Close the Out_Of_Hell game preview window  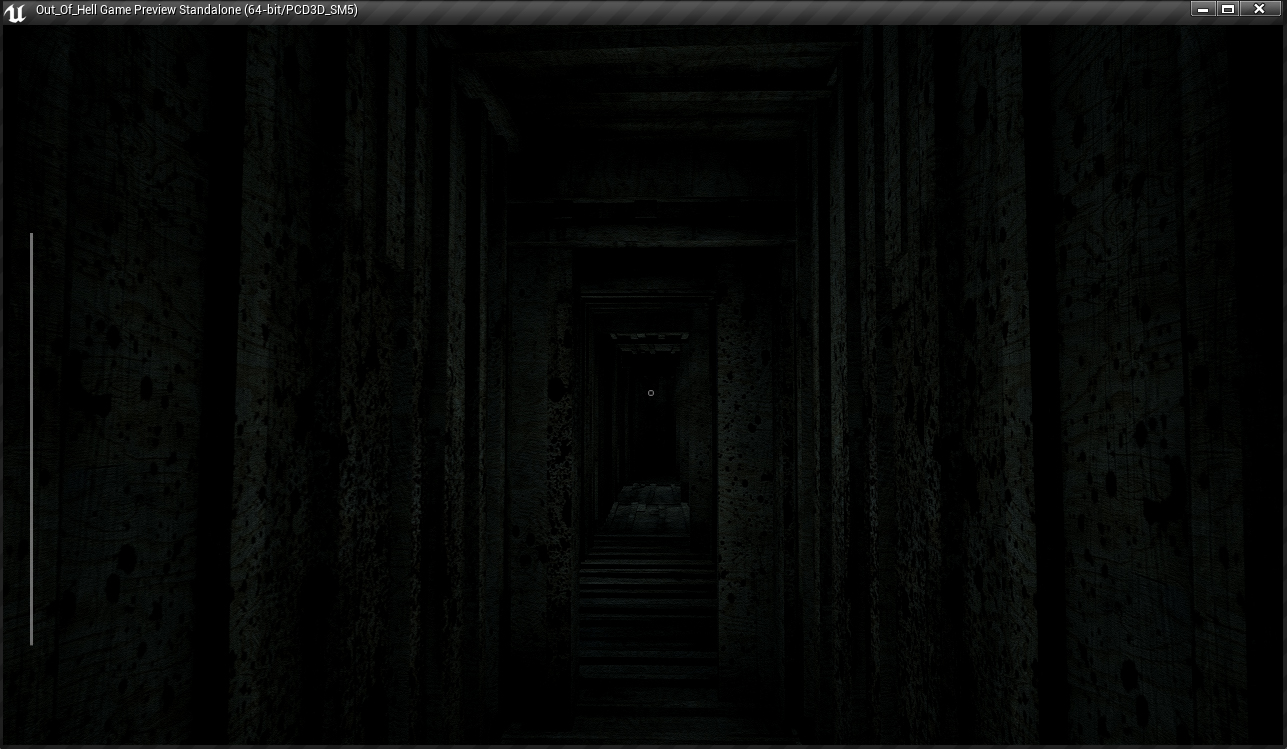click(1259, 9)
